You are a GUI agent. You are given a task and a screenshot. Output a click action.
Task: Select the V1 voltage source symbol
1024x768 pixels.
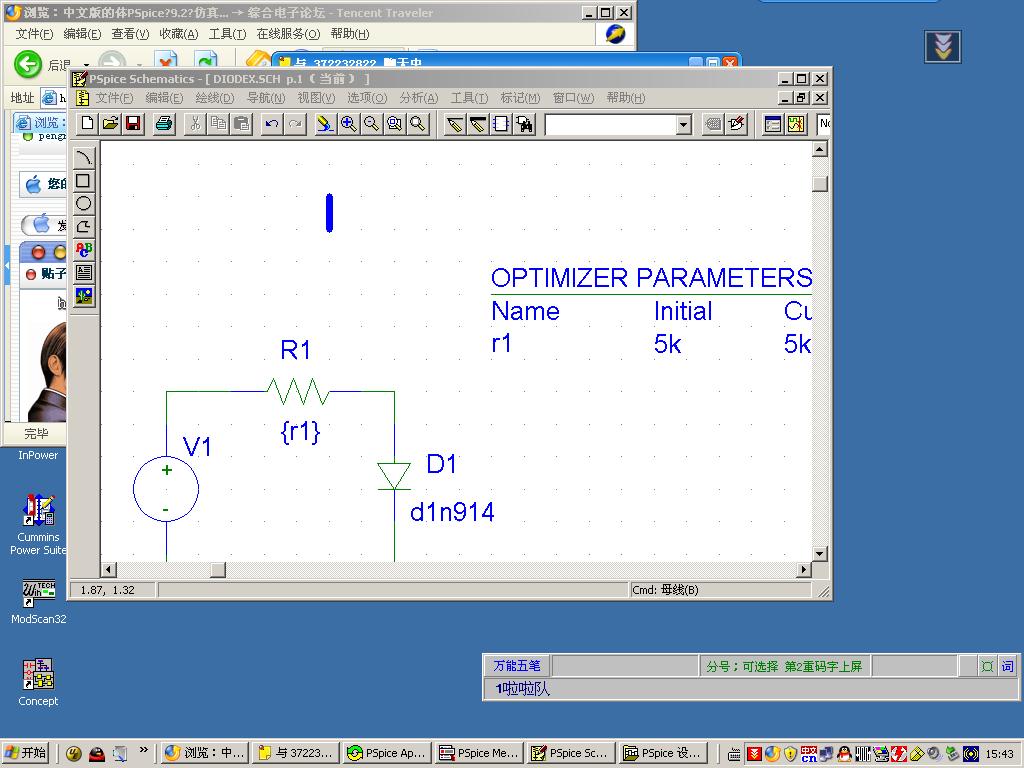pyautogui.click(x=166, y=488)
